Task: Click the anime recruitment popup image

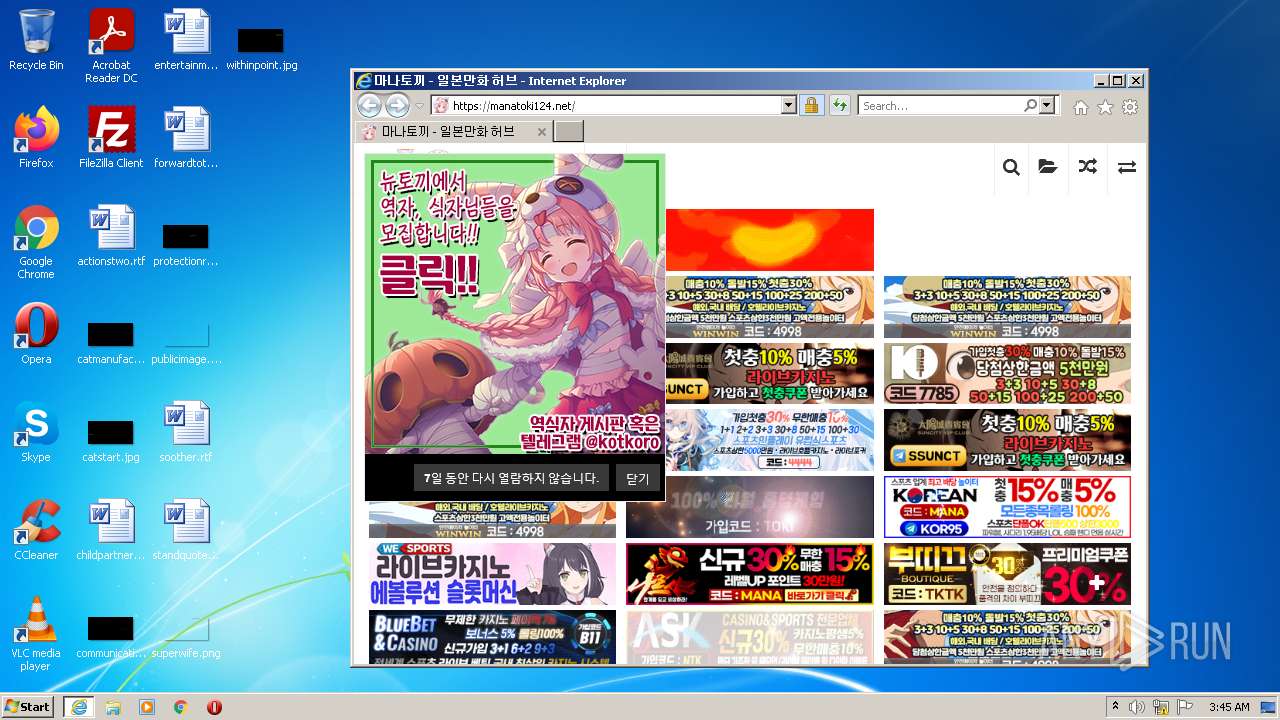Action: (x=515, y=303)
